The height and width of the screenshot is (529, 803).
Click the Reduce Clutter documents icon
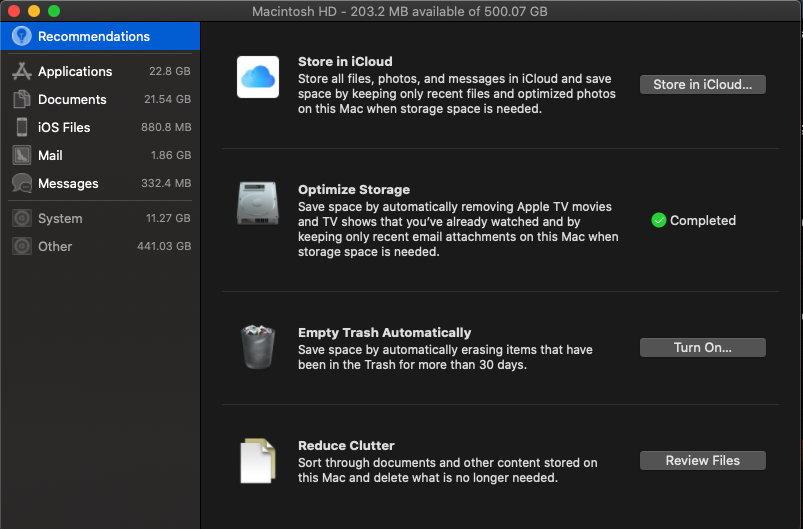pos(257,461)
